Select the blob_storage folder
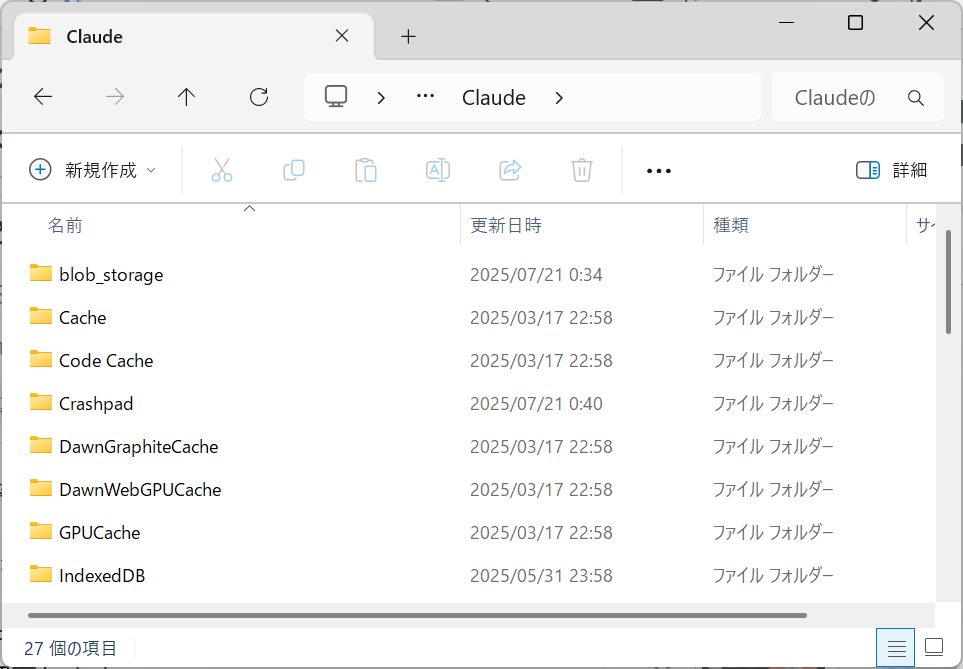Image resolution: width=963 pixels, height=669 pixels. tap(111, 275)
